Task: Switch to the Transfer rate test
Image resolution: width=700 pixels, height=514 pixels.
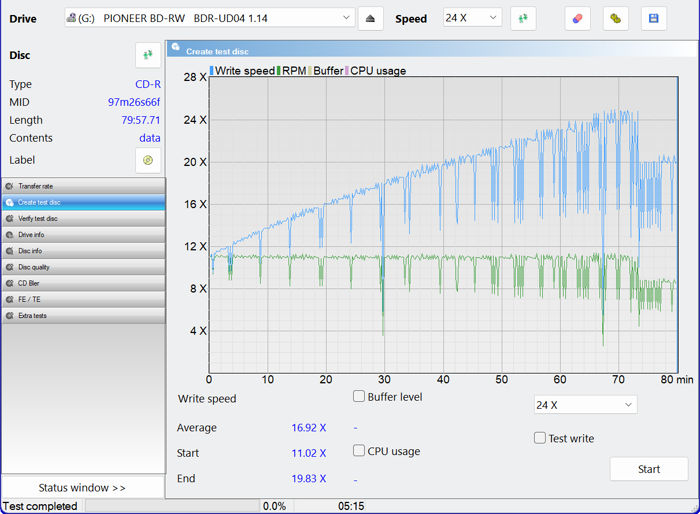Action: [x=83, y=186]
